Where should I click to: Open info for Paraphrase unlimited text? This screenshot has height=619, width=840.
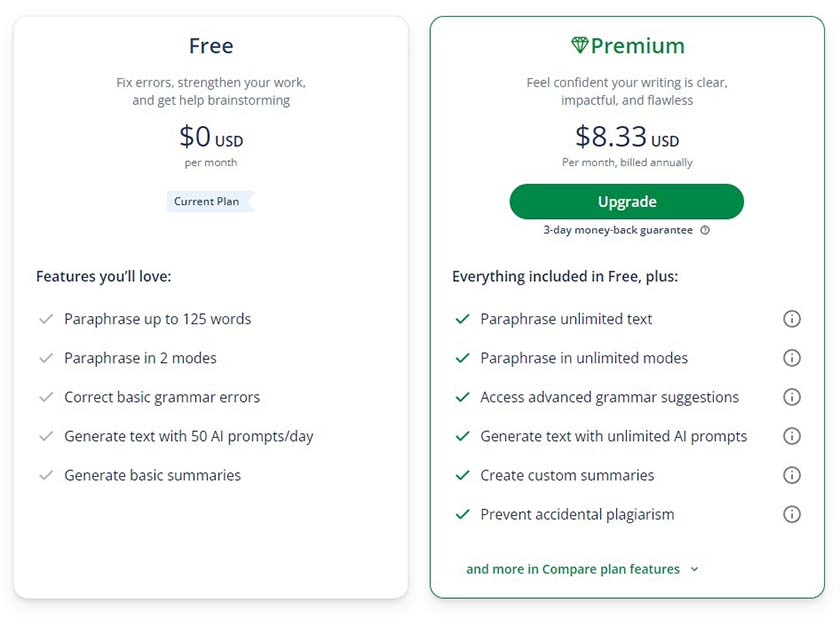791,318
